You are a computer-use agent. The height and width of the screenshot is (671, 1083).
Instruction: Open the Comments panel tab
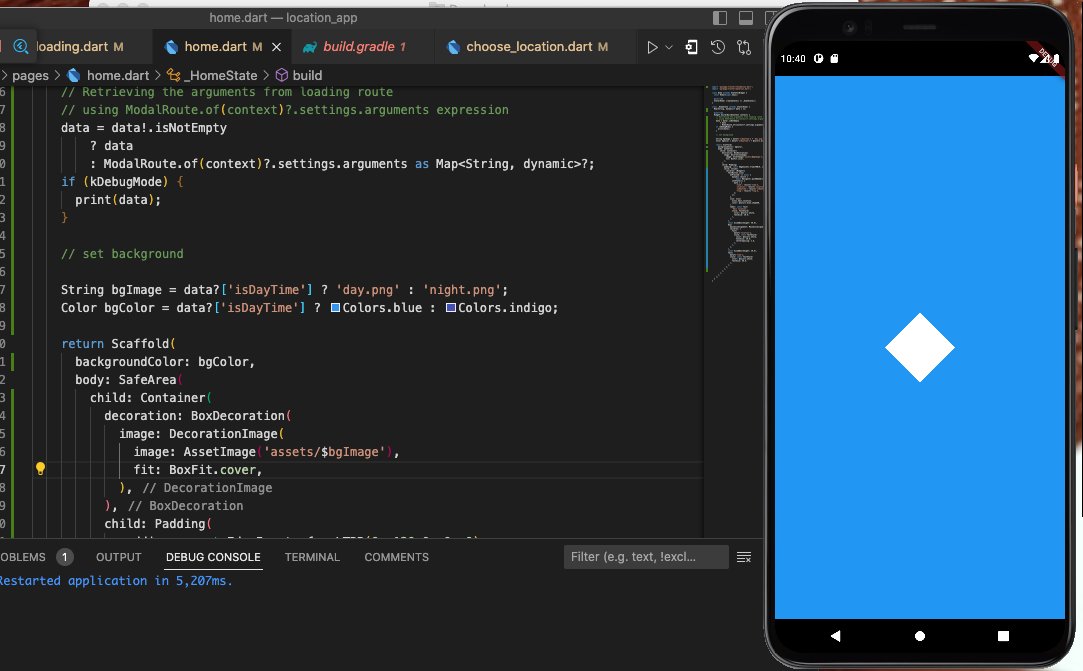tap(396, 557)
